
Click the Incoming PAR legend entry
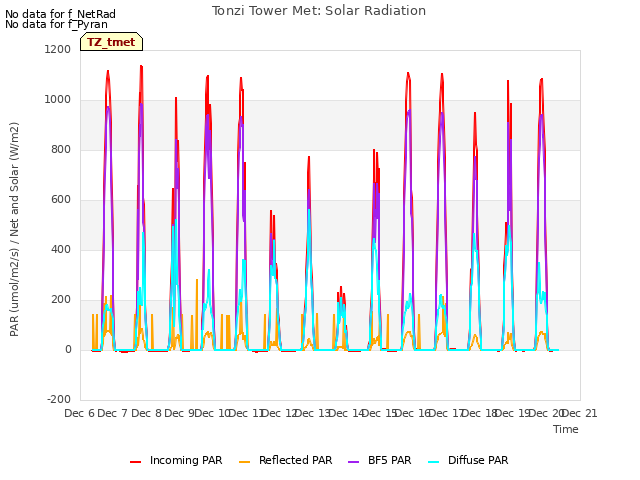point(176,460)
